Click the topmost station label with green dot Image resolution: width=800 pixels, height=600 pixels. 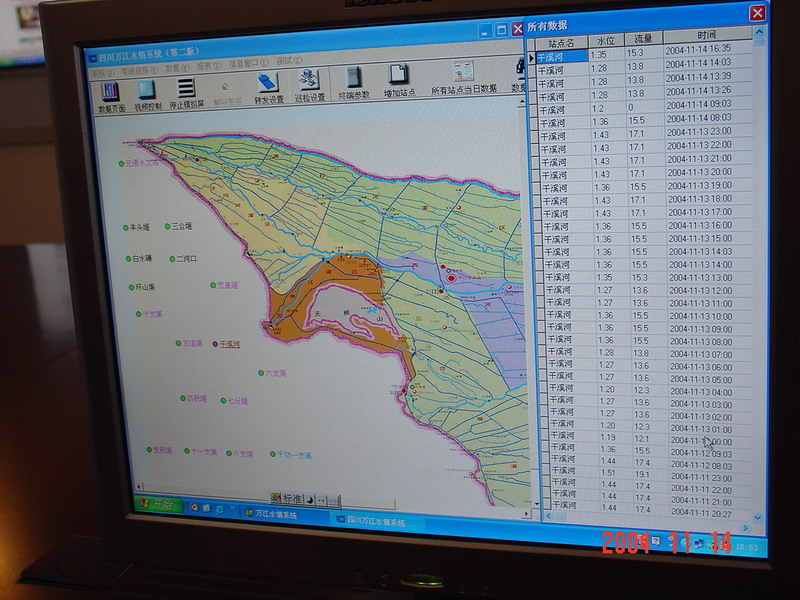142,163
